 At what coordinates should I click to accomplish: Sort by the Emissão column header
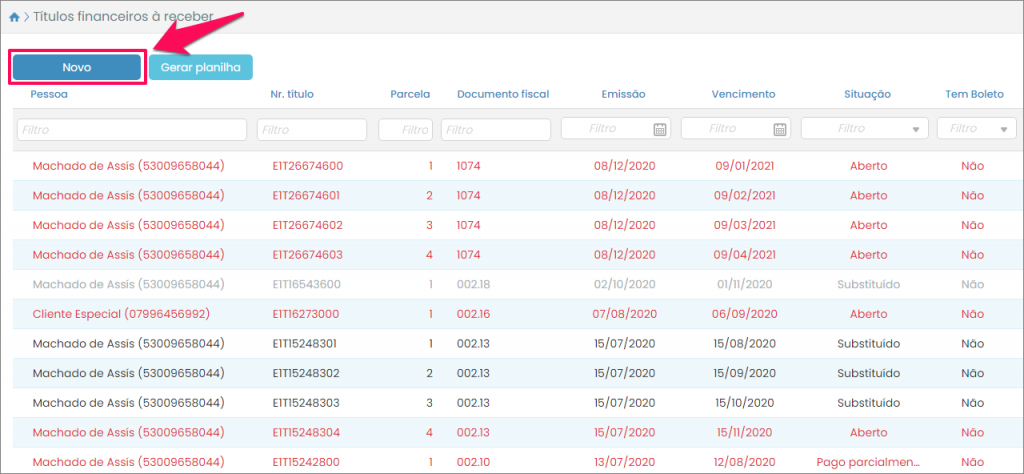tap(623, 94)
